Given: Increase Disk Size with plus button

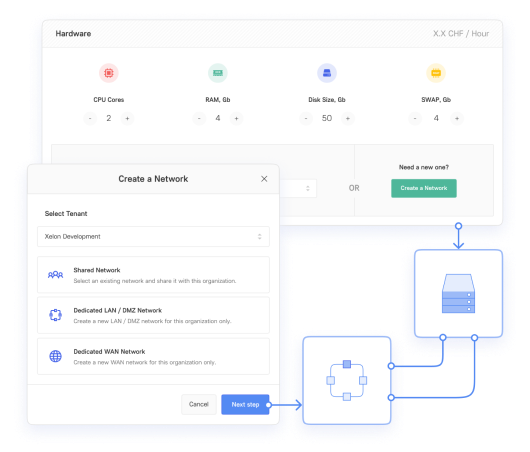Looking at the screenshot, I should tap(348, 119).
